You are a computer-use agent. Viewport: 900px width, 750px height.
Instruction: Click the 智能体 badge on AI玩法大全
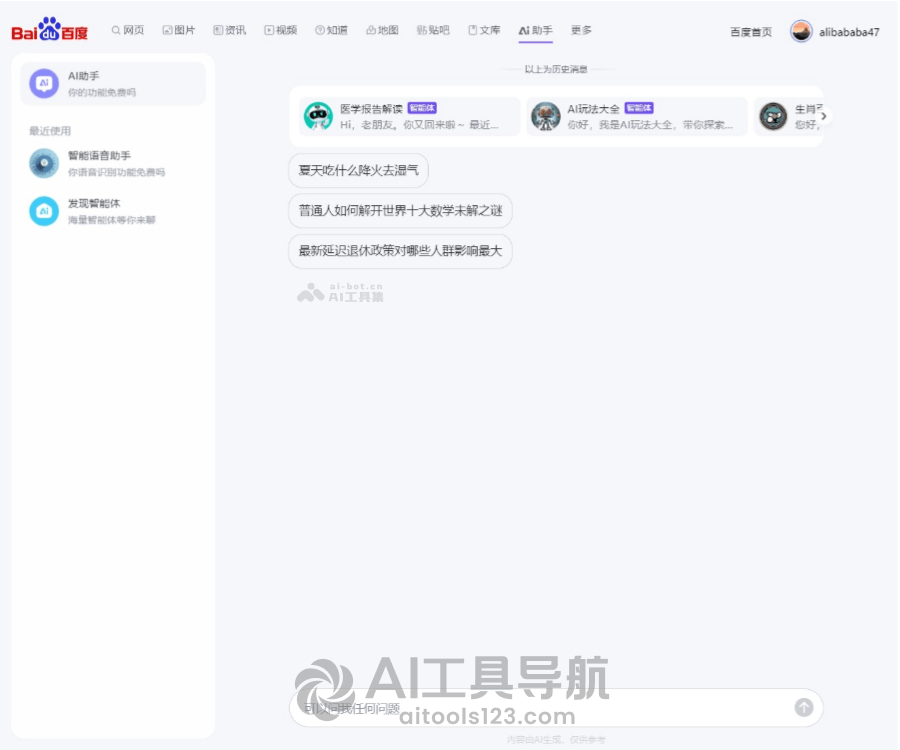(639, 108)
